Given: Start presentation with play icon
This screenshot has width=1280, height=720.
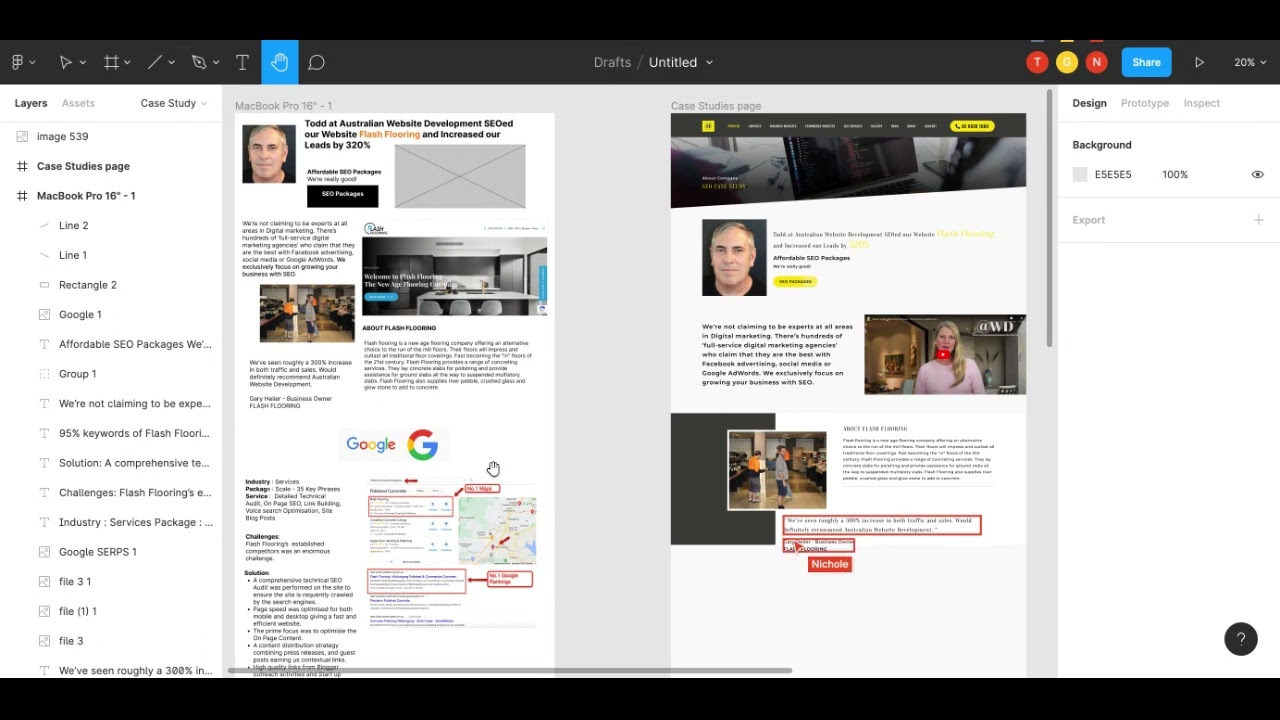Looking at the screenshot, I should (x=1199, y=62).
